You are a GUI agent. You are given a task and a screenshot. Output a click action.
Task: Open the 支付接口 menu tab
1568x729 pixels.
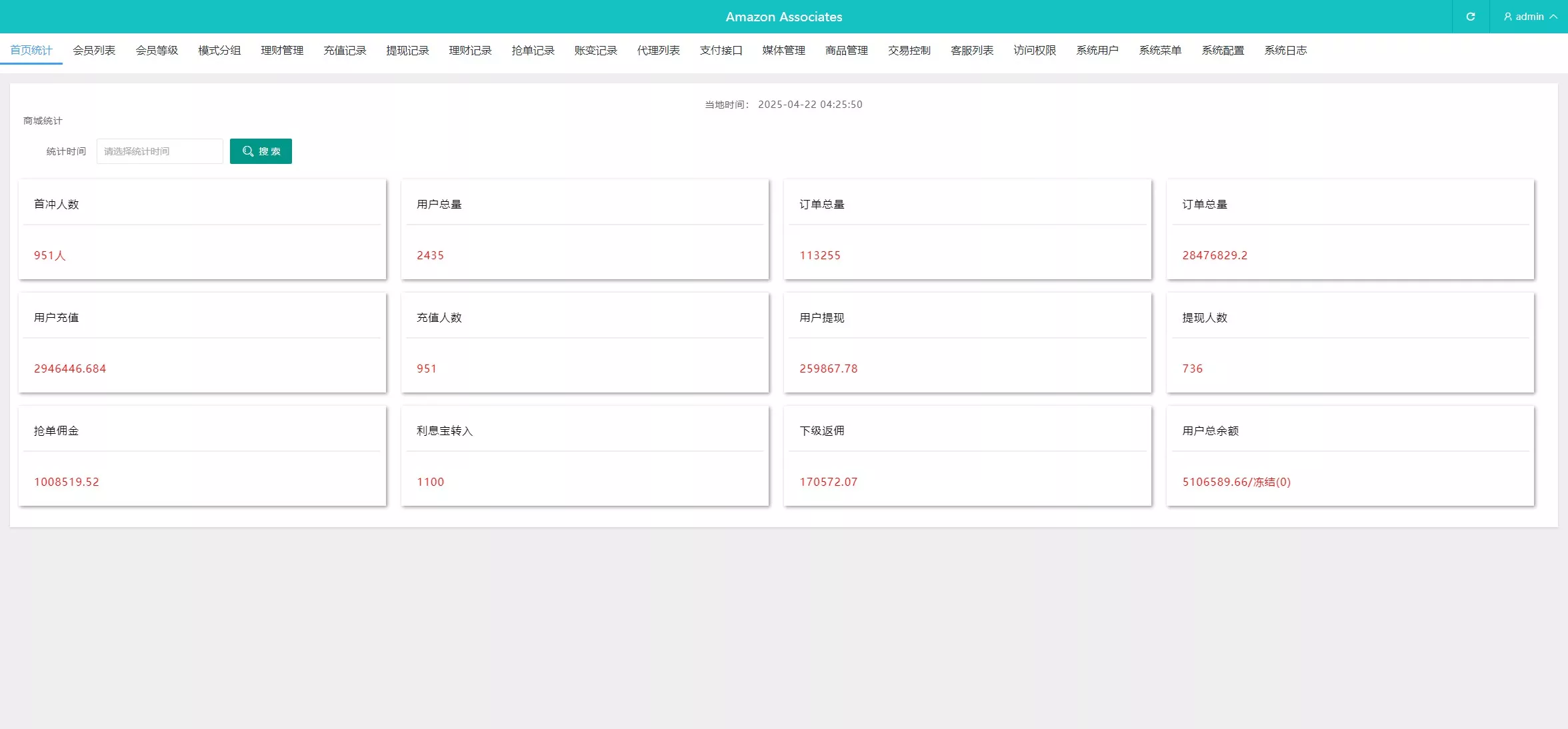point(721,51)
